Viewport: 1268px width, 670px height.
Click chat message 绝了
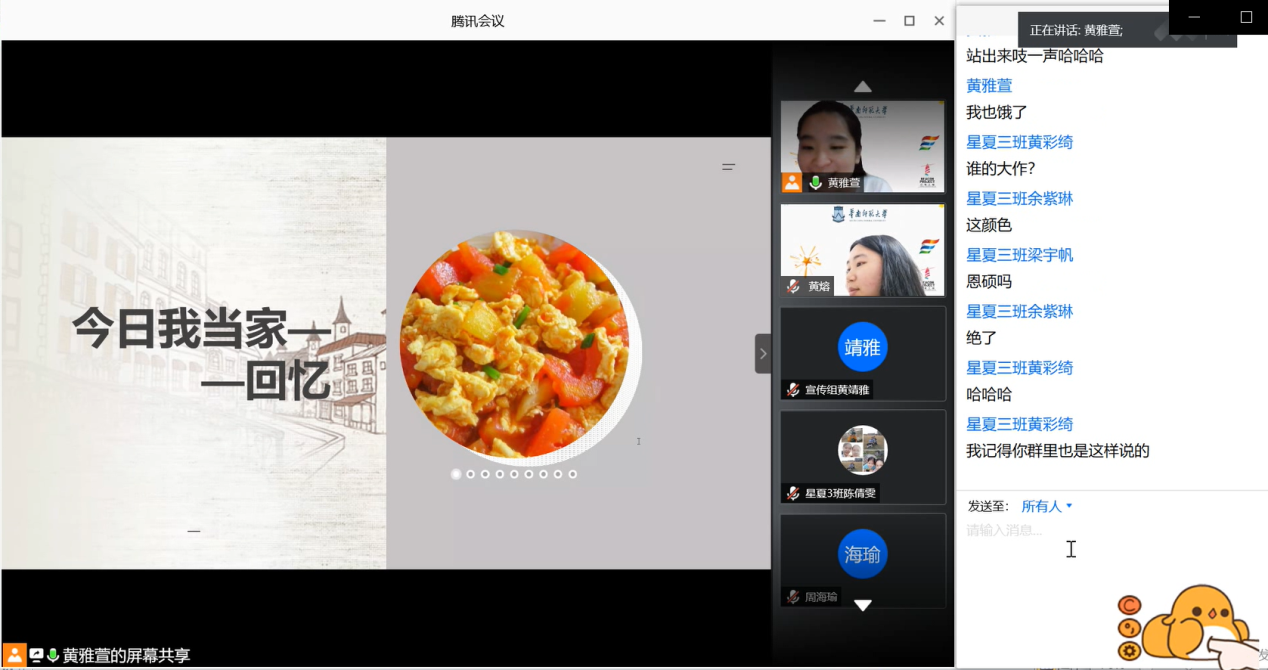click(x=981, y=338)
